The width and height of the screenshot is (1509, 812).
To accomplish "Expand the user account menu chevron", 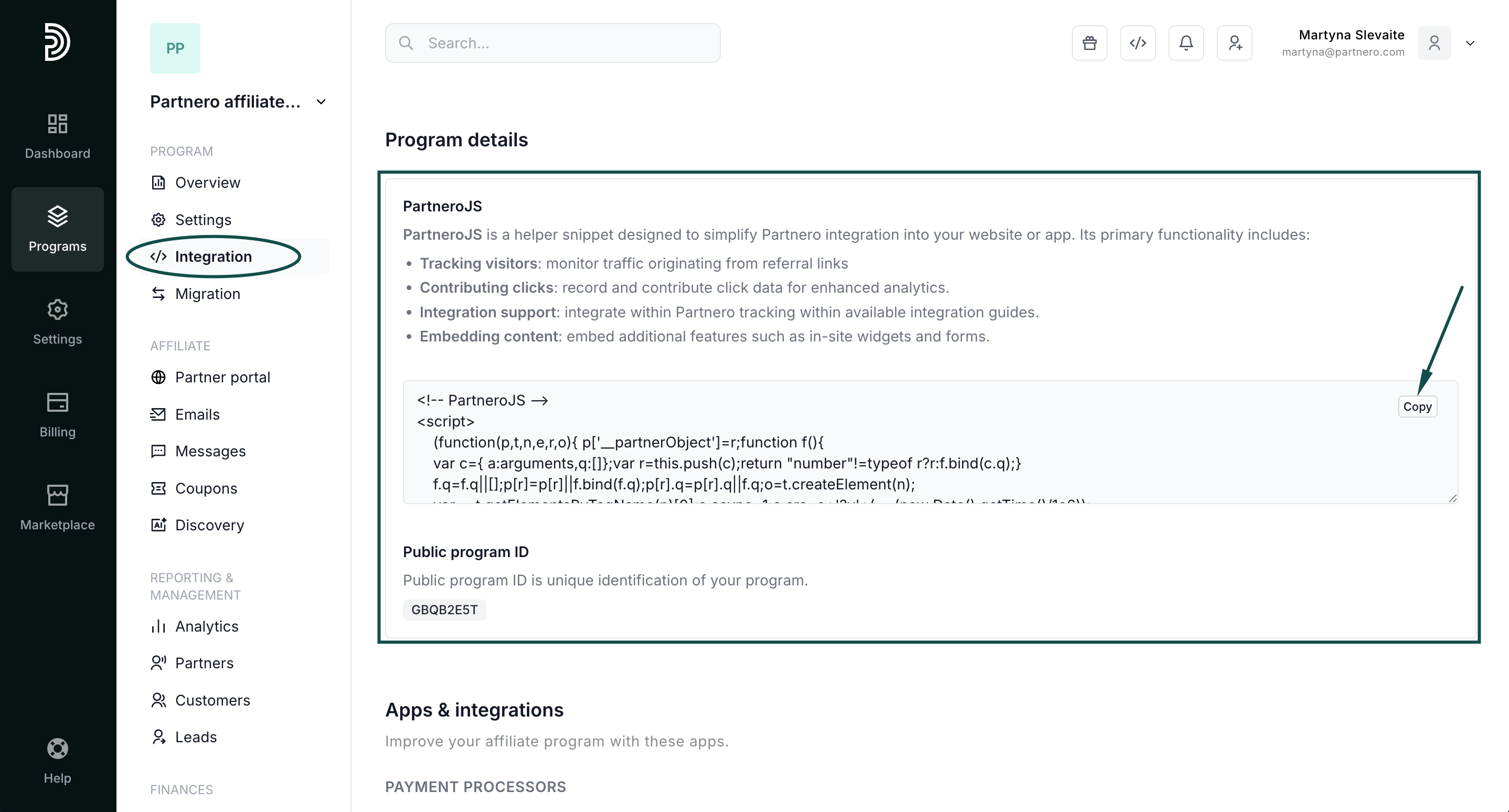I will (x=1469, y=44).
